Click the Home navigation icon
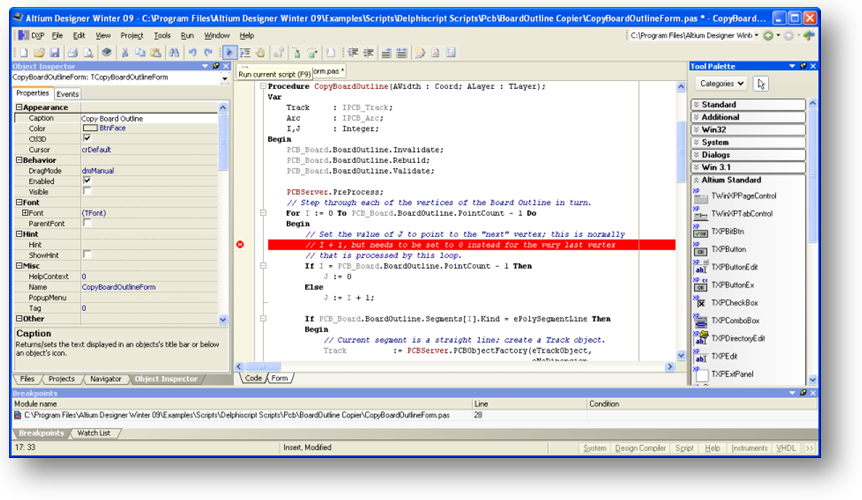 point(808,35)
